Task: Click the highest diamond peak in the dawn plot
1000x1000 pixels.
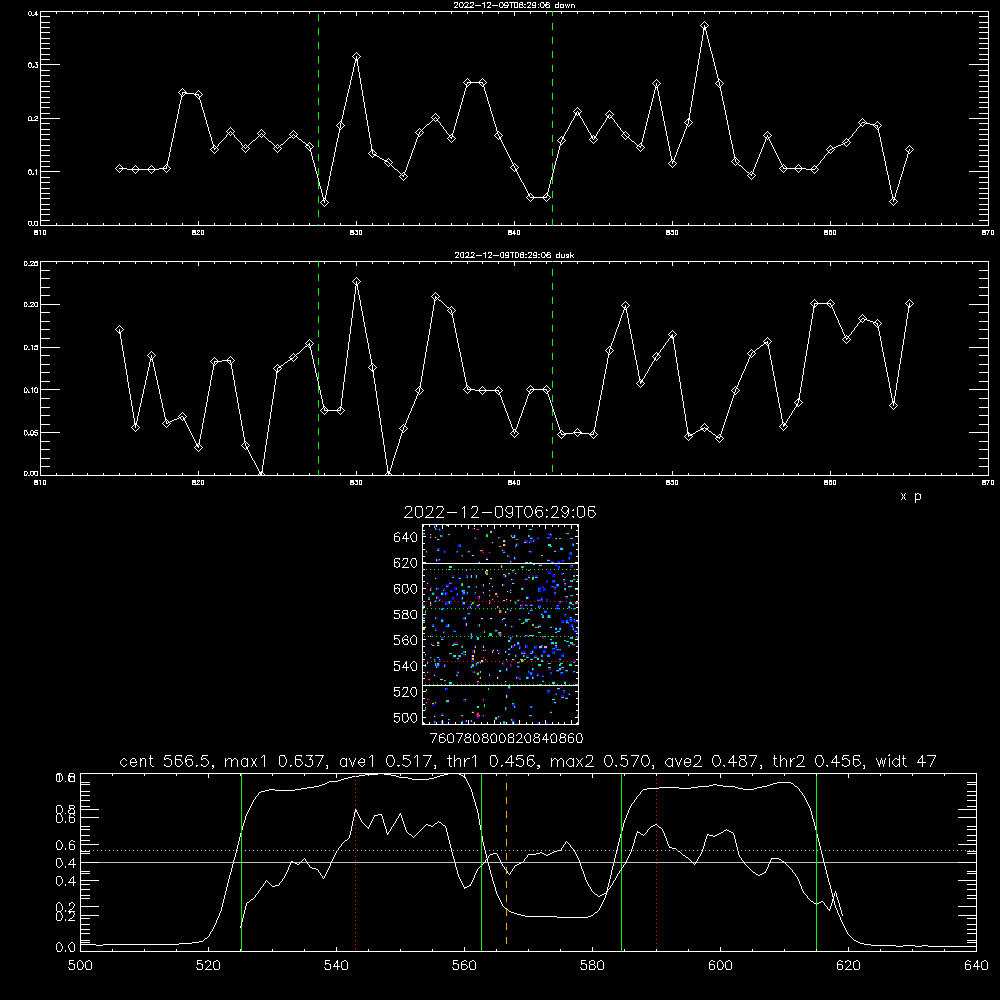Action: click(x=704, y=26)
